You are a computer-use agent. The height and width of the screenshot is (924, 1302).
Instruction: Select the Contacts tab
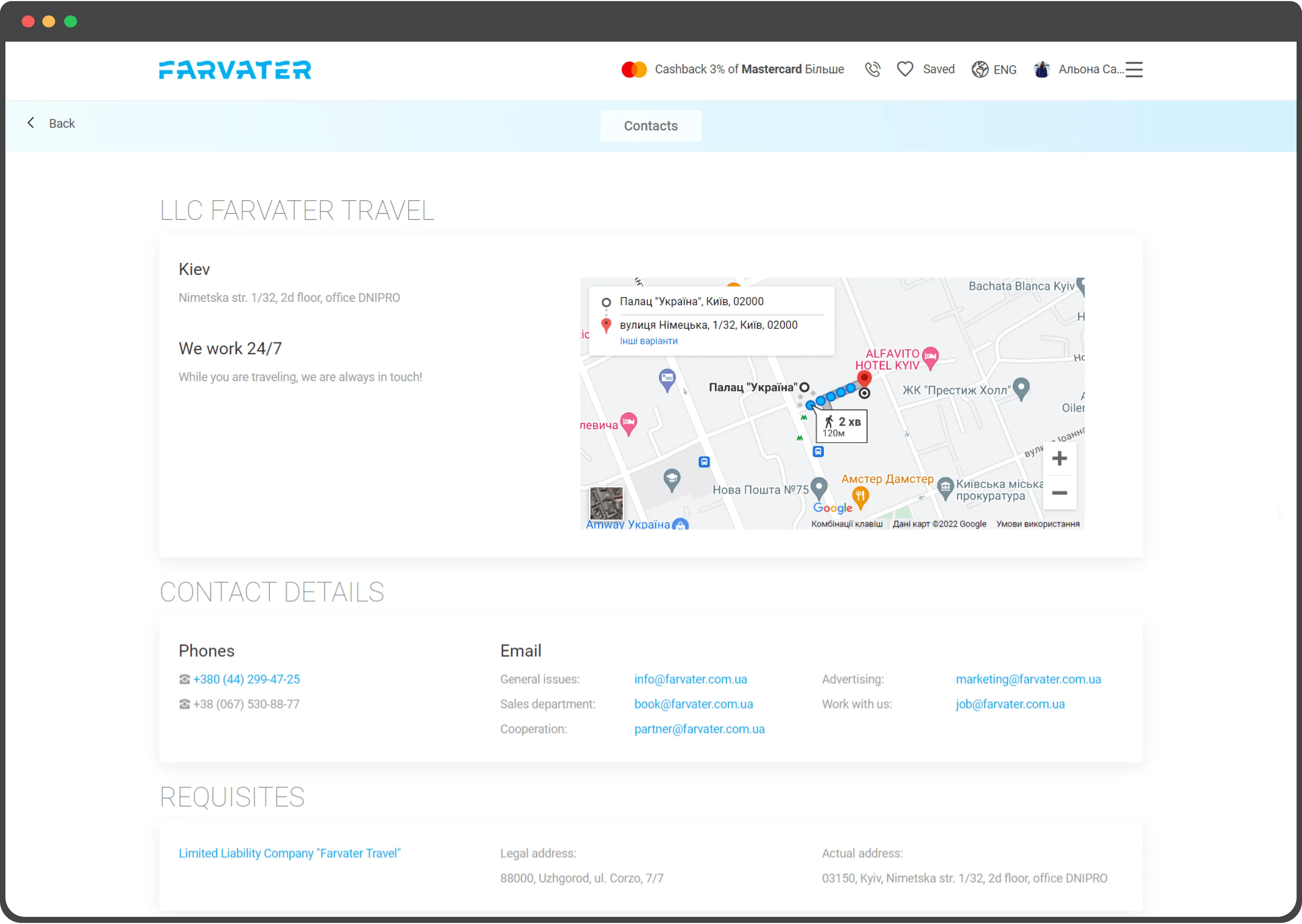click(x=650, y=126)
